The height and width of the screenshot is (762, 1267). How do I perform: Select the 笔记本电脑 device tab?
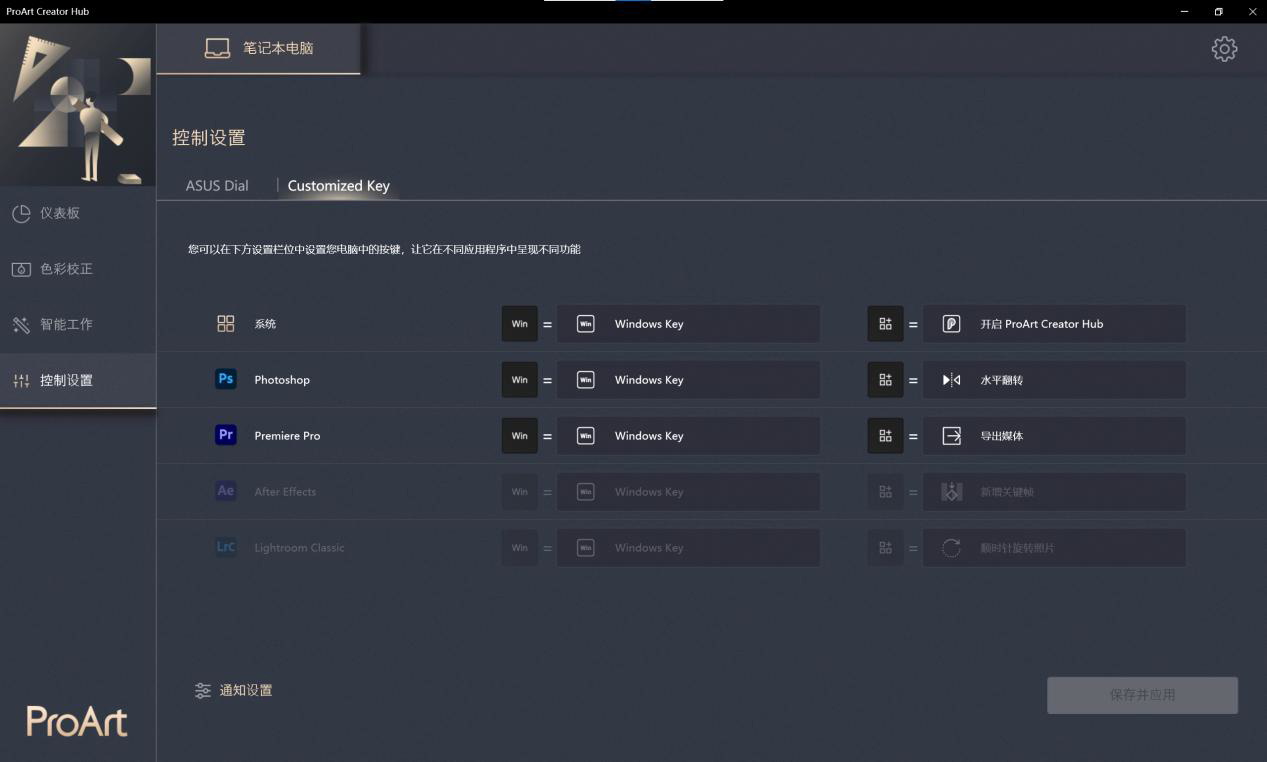[259, 49]
